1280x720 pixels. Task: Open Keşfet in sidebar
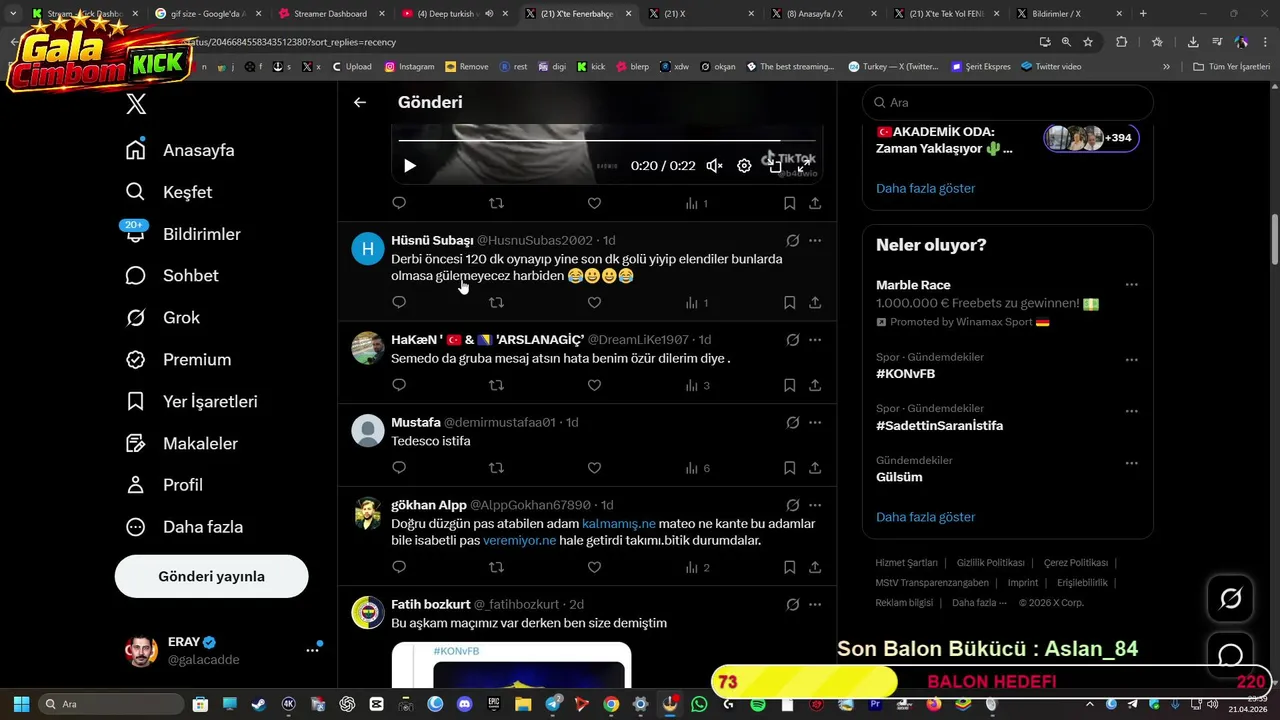pyautogui.click(x=168, y=192)
